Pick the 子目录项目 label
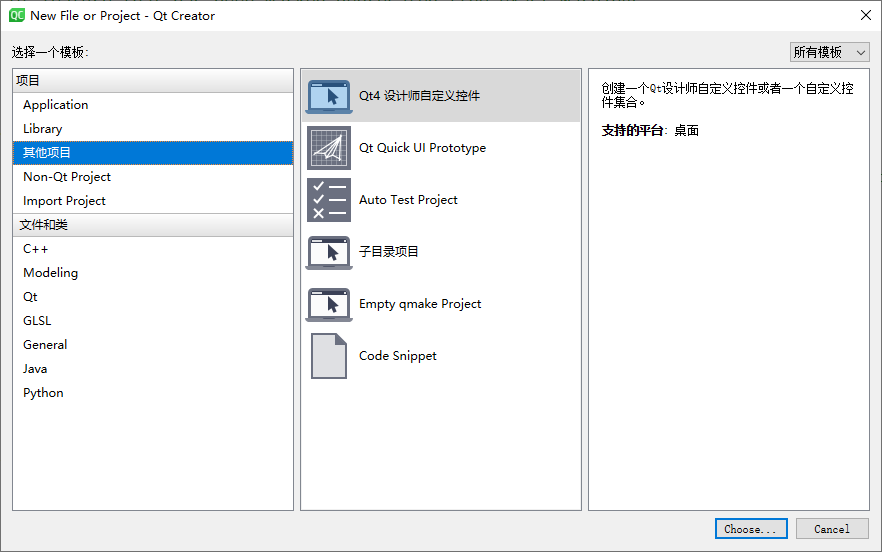This screenshot has height=552, width=882. pos(389,252)
